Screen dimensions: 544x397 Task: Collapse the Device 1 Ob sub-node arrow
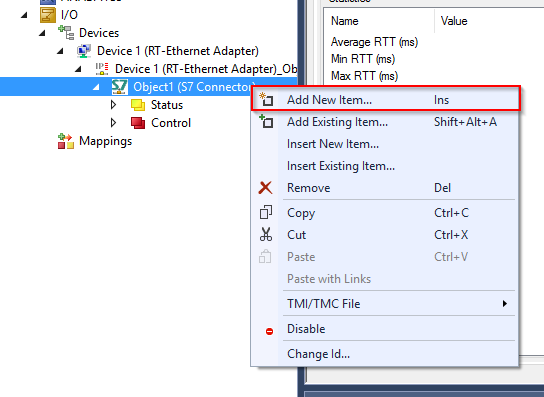pyautogui.click(x=78, y=69)
